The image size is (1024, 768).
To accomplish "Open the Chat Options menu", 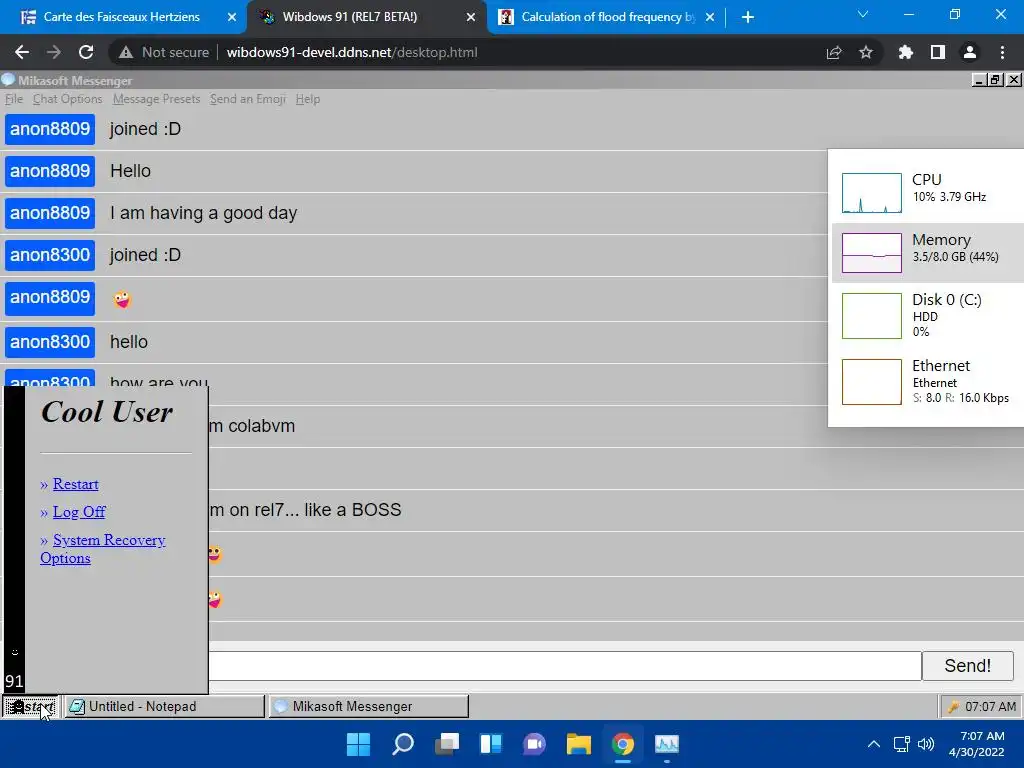I will (x=67, y=99).
